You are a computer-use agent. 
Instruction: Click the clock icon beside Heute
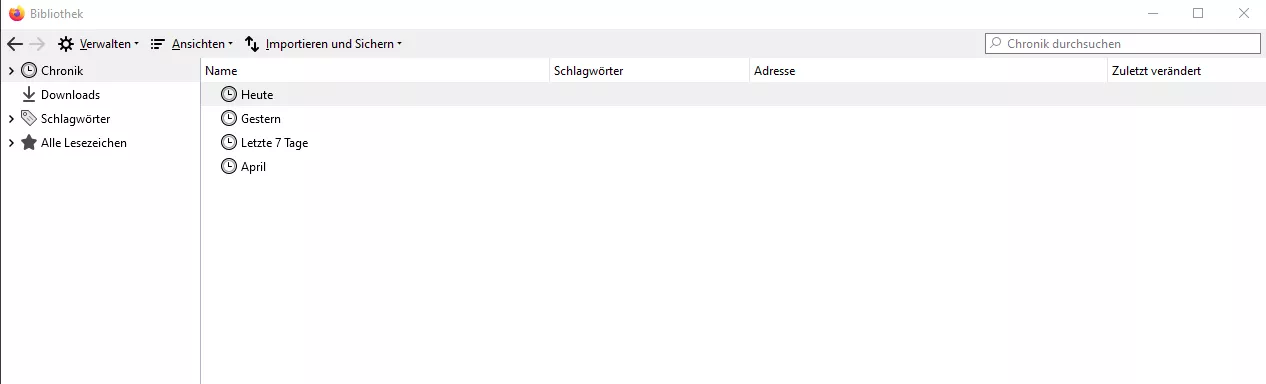coord(229,95)
